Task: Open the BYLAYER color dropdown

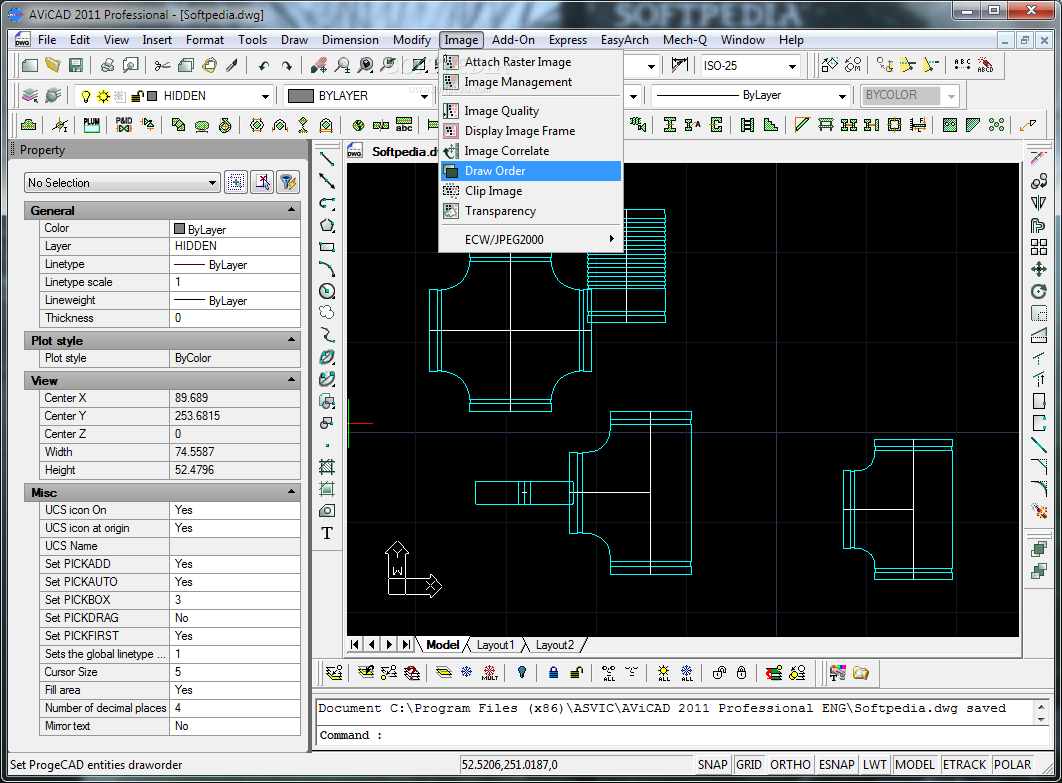Action: point(425,96)
